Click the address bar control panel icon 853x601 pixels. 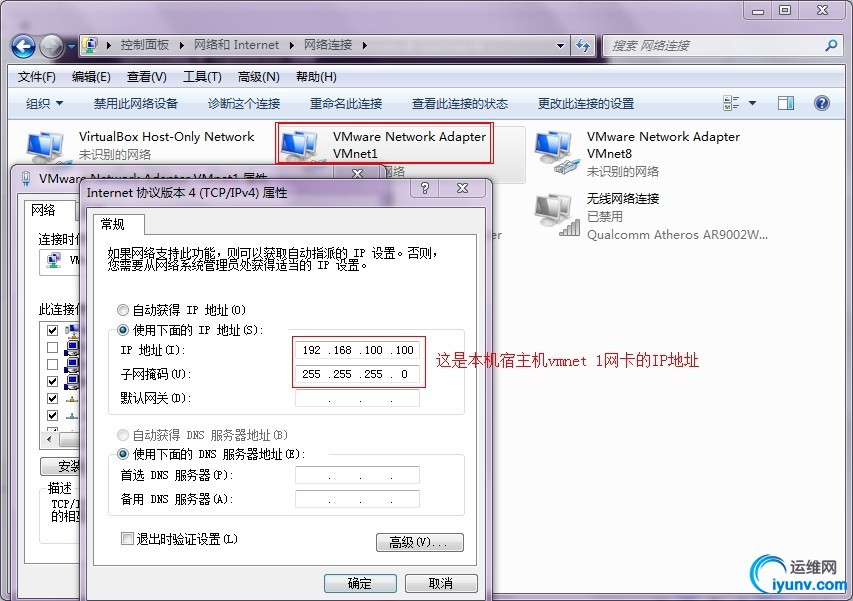[90, 45]
